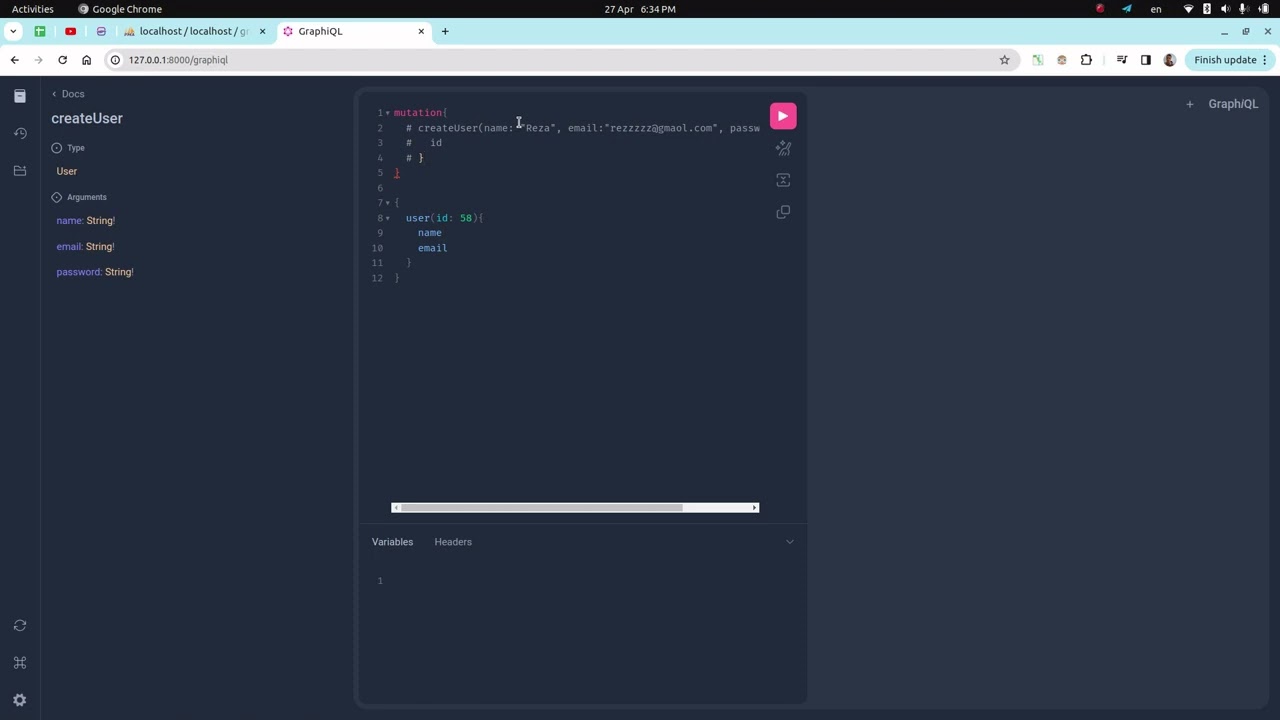Open the clock and calendar panel
Image resolution: width=1280 pixels, height=720 pixels.
coord(640,9)
